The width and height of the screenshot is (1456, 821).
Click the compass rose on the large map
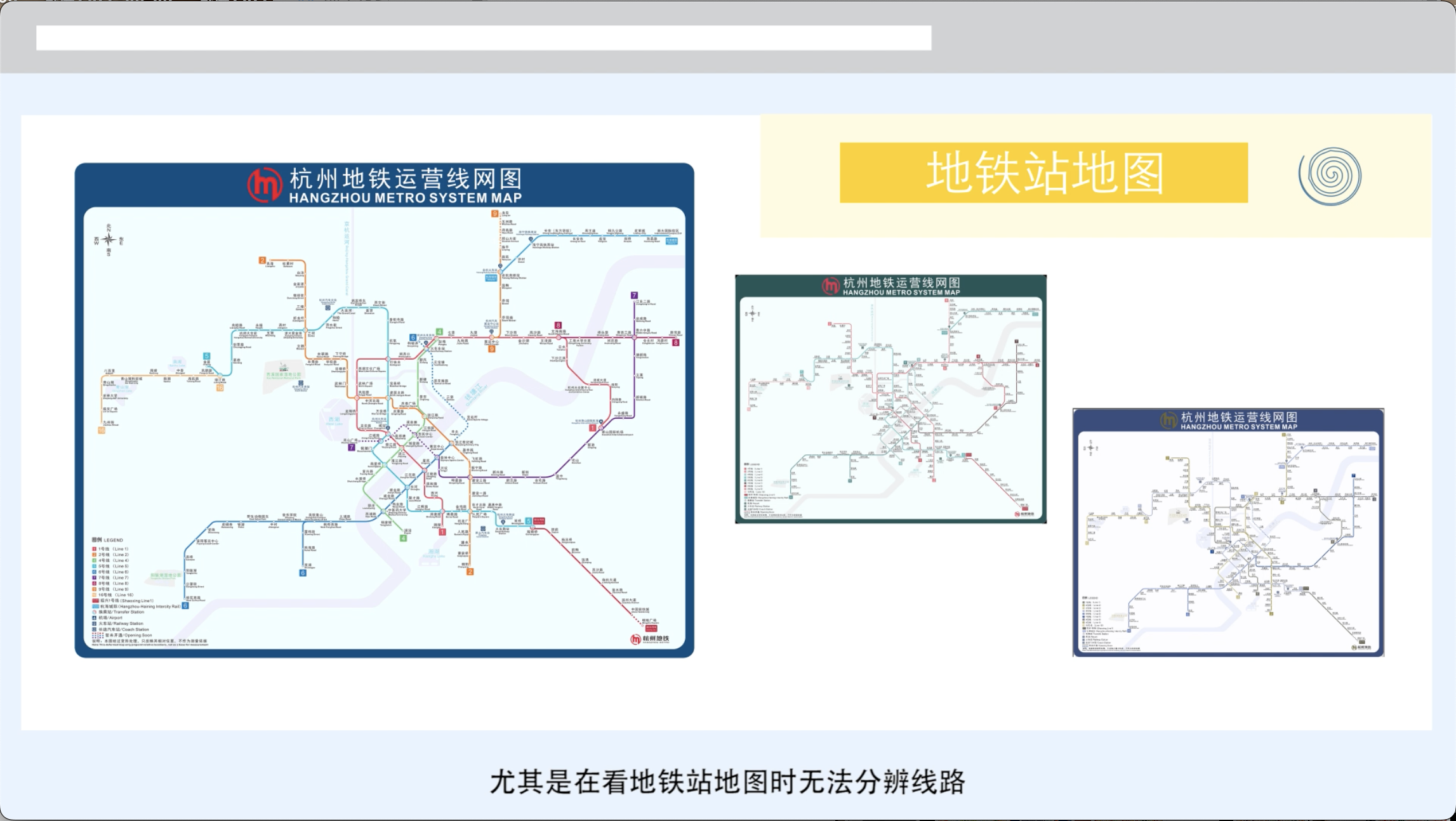pyautogui.click(x=109, y=239)
